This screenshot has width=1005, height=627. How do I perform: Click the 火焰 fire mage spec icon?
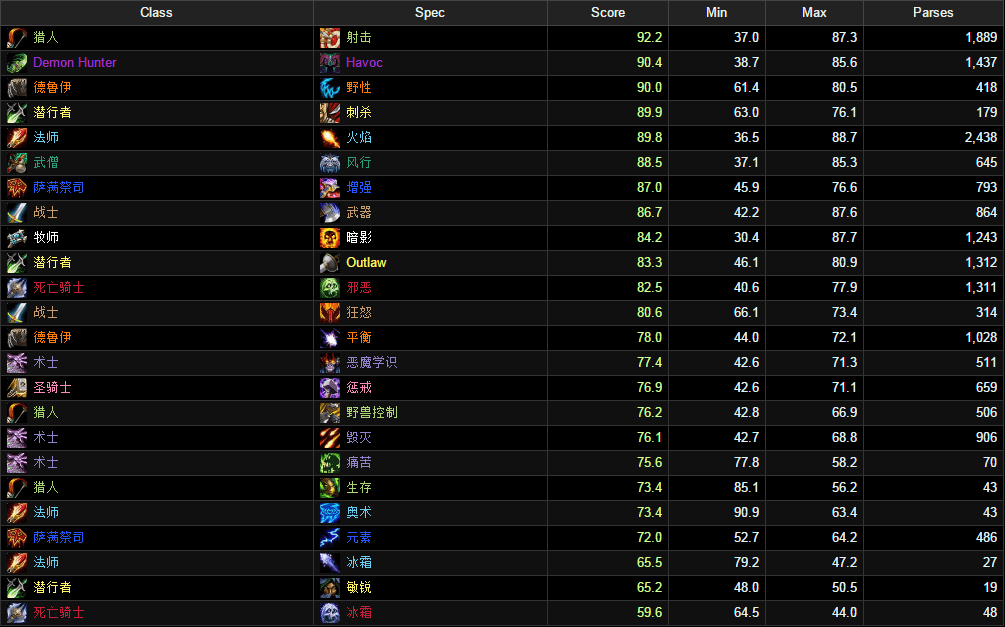pos(330,138)
